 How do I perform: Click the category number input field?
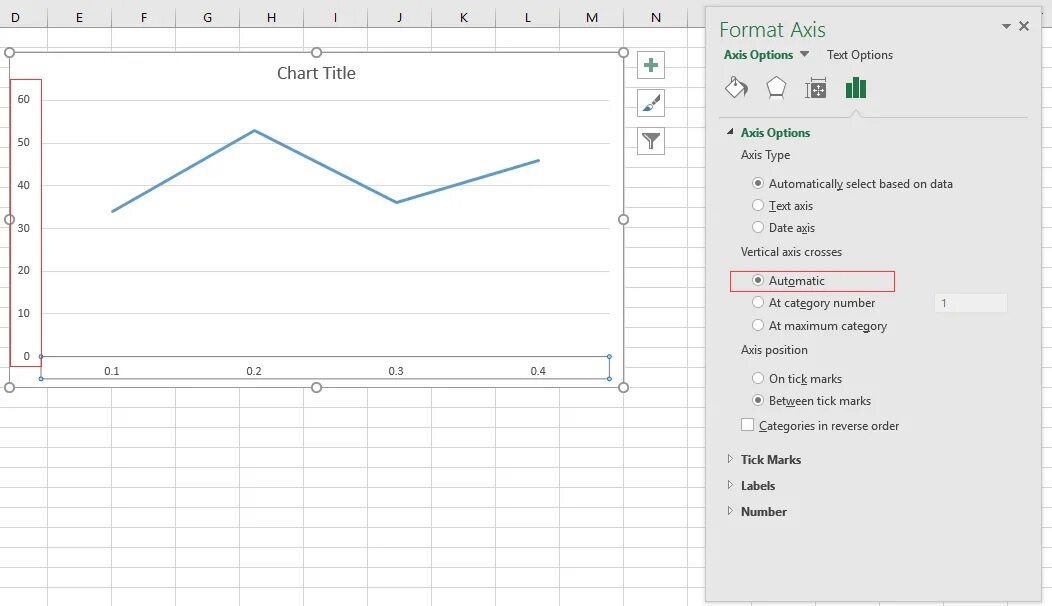pyautogui.click(x=970, y=303)
